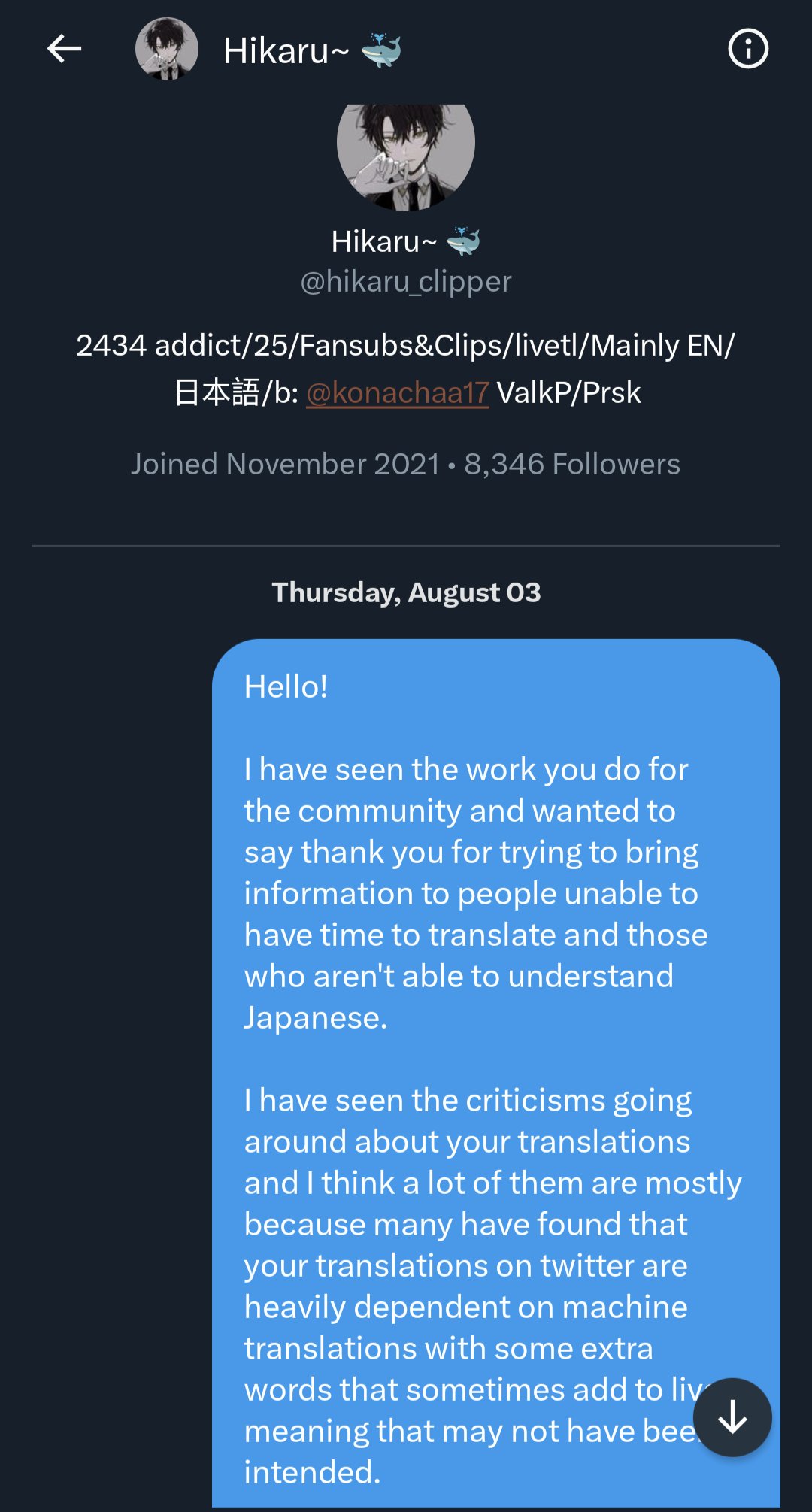Tap the small avatar in the header bar

[x=167, y=50]
